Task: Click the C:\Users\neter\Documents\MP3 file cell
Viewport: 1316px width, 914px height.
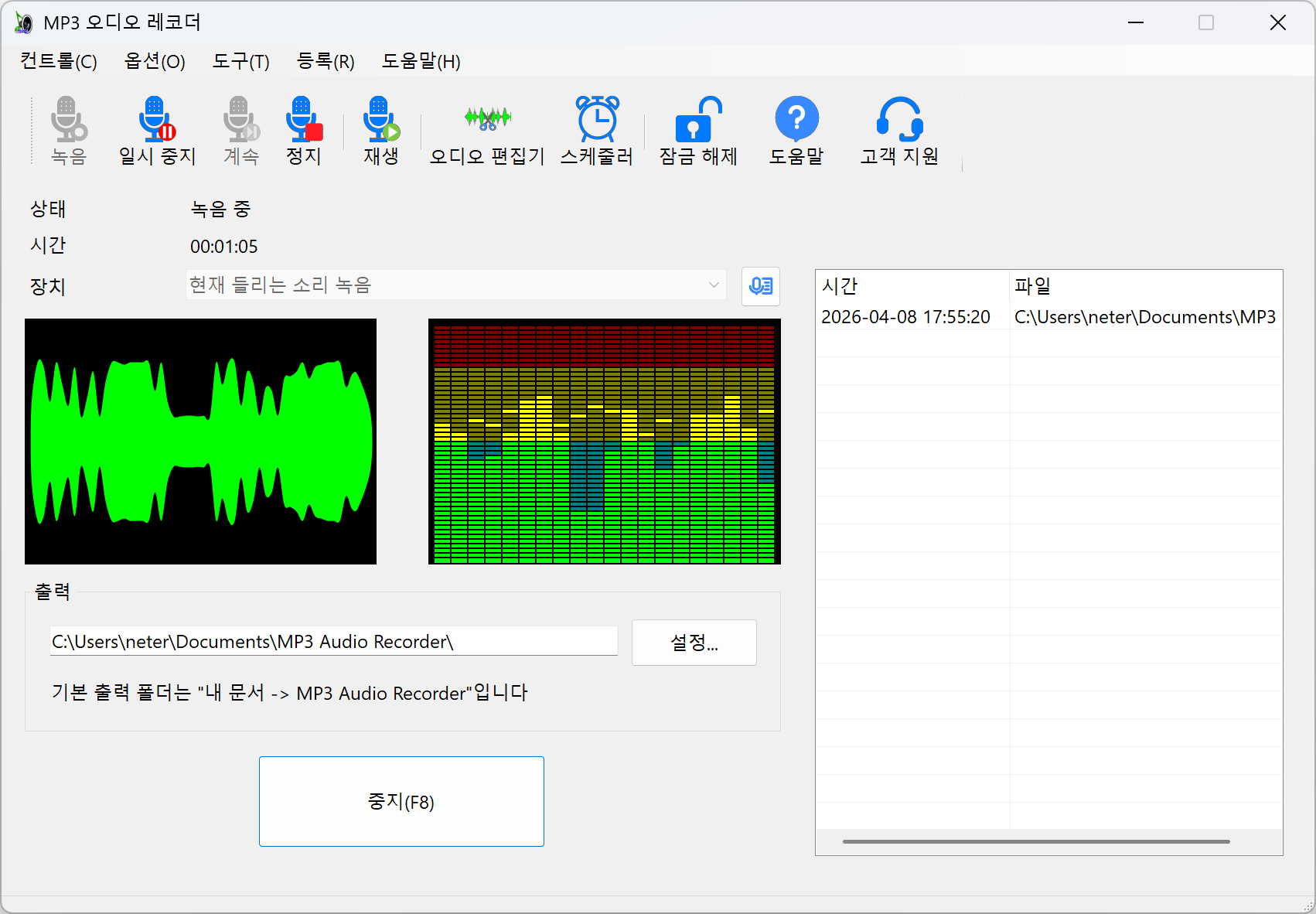Action: pos(1145,317)
